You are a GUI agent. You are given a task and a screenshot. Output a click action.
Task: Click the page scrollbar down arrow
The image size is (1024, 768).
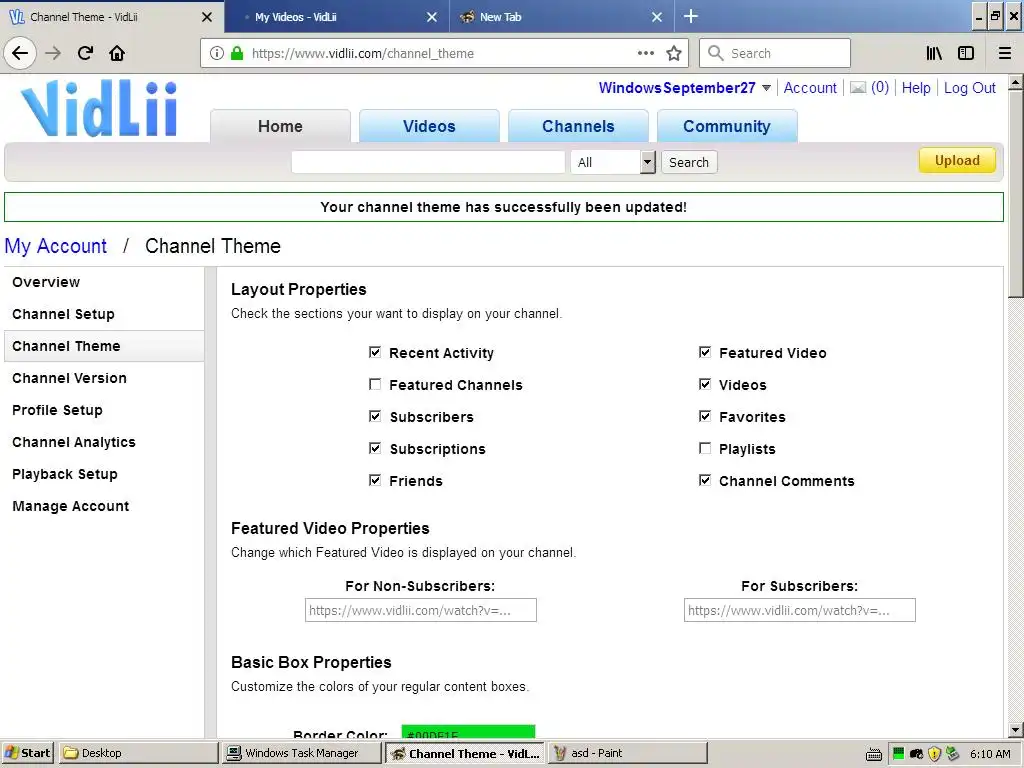pyautogui.click(x=1016, y=730)
